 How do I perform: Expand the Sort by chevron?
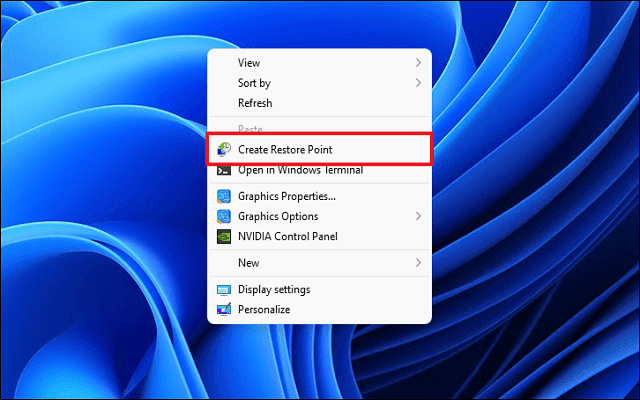[x=418, y=83]
